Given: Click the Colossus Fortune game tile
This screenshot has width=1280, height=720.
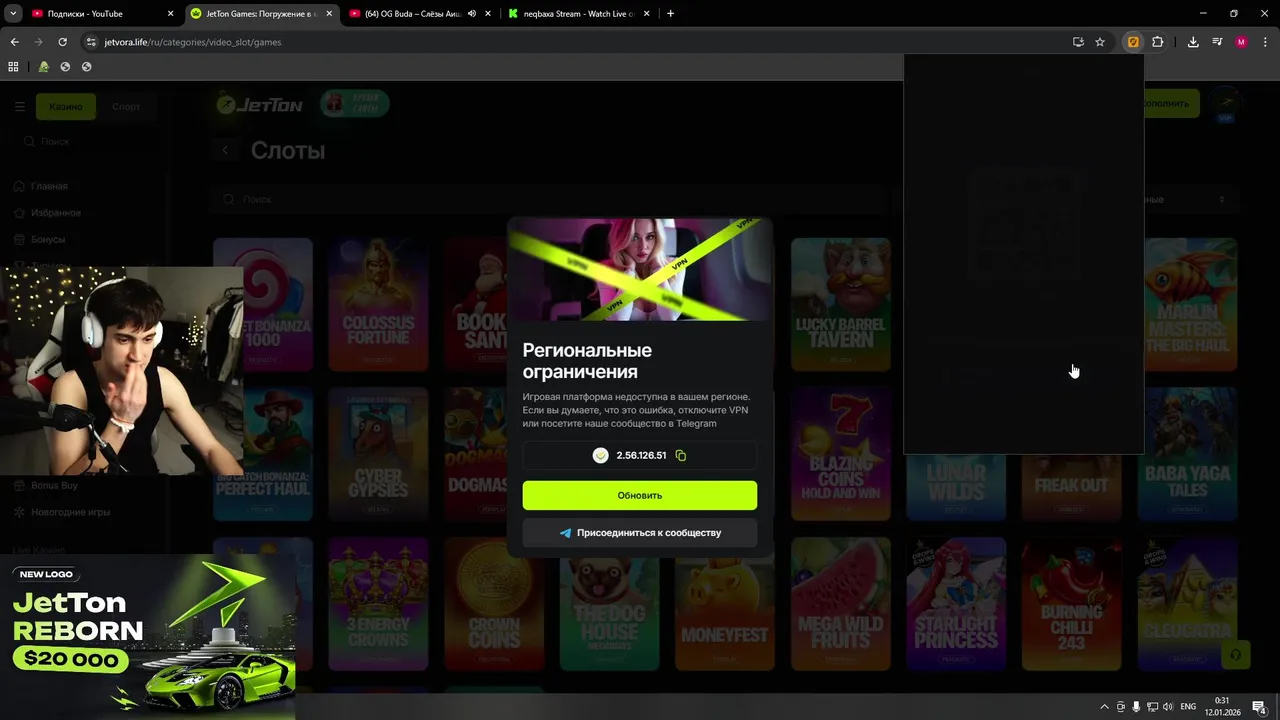Looking at the screenshot, I should click(378, 303).
